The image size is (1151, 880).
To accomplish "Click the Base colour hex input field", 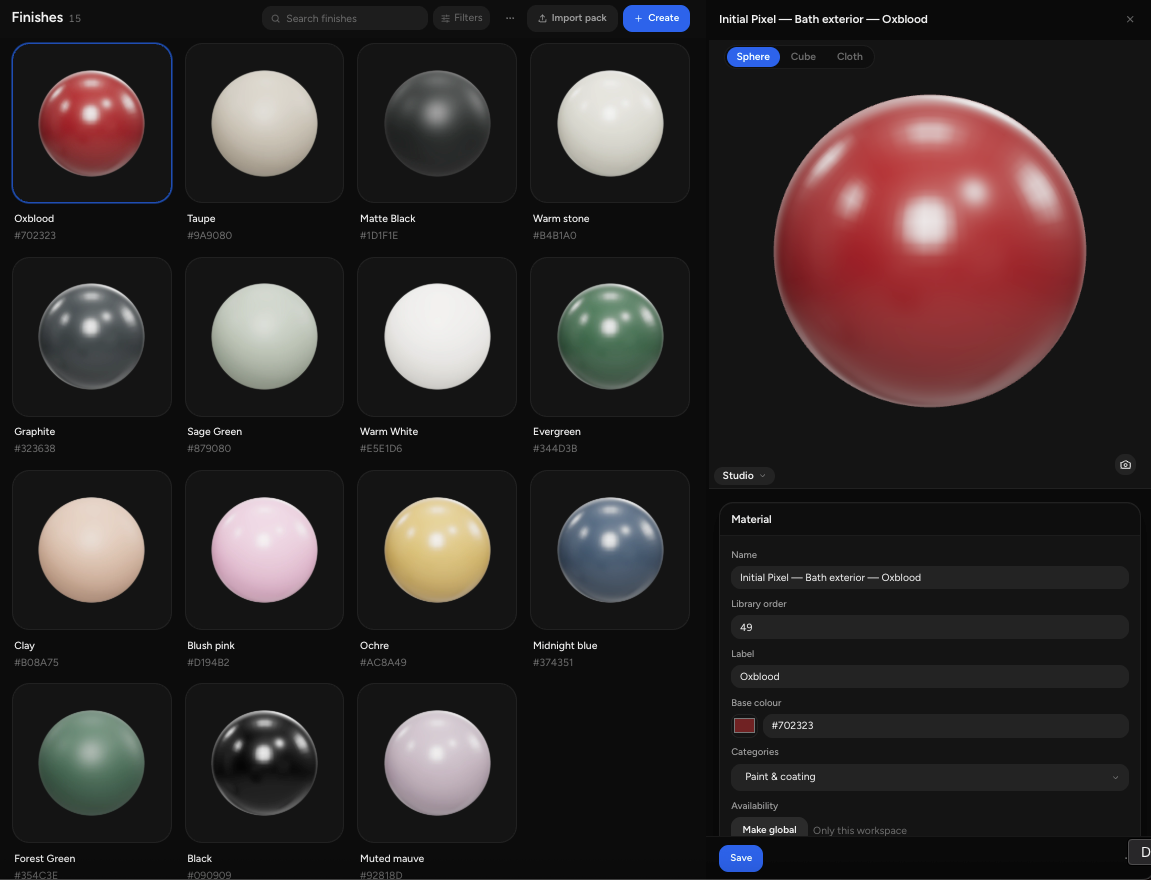I will click(945, 725).
